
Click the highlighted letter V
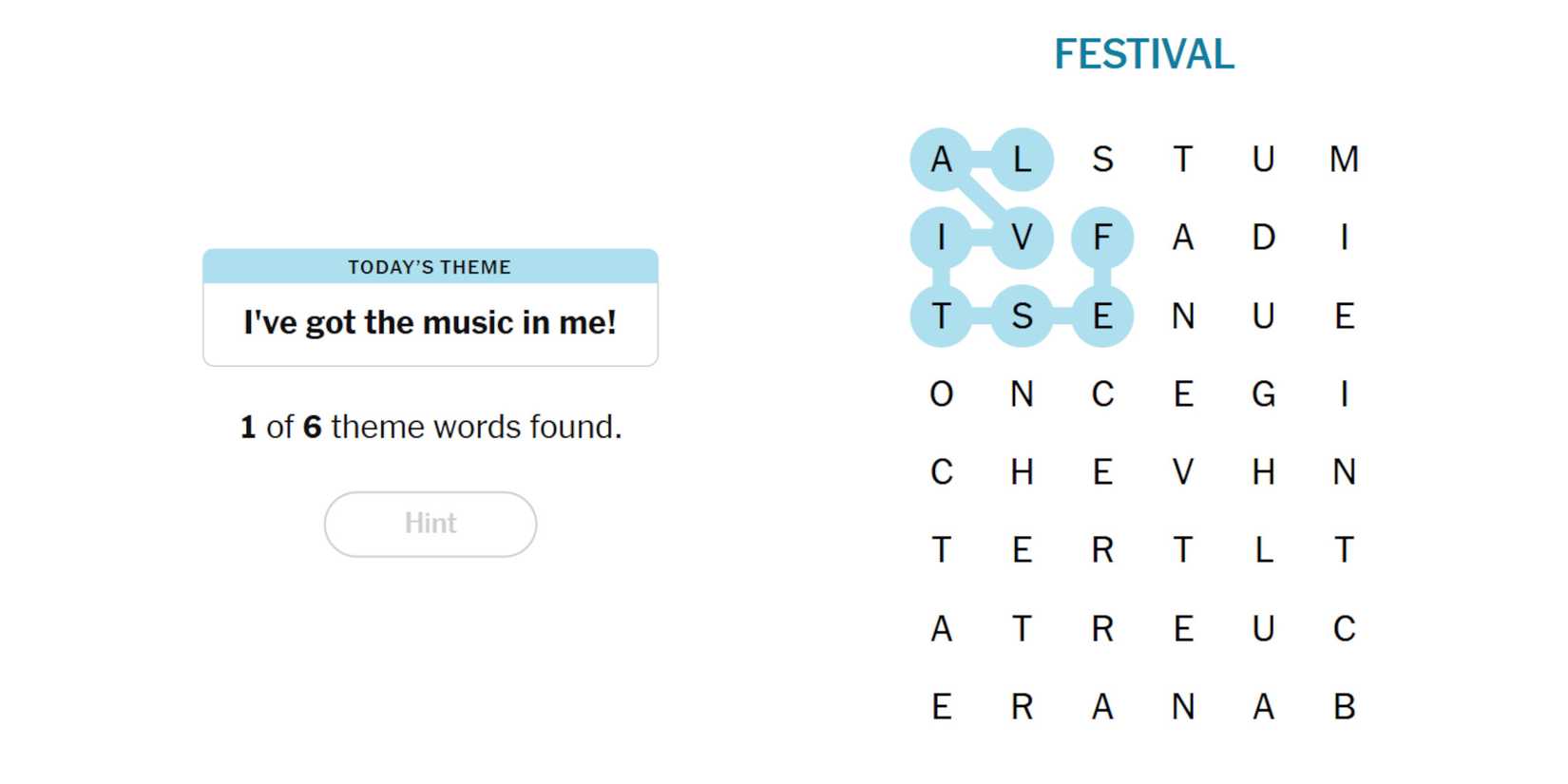[x=1022, y=238]
